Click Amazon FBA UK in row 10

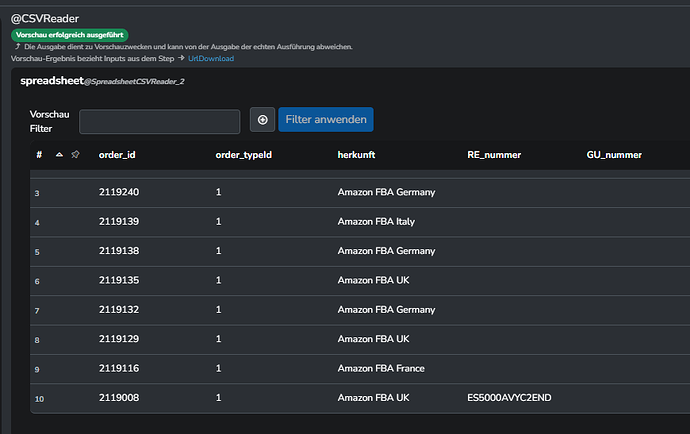point(374,398)
